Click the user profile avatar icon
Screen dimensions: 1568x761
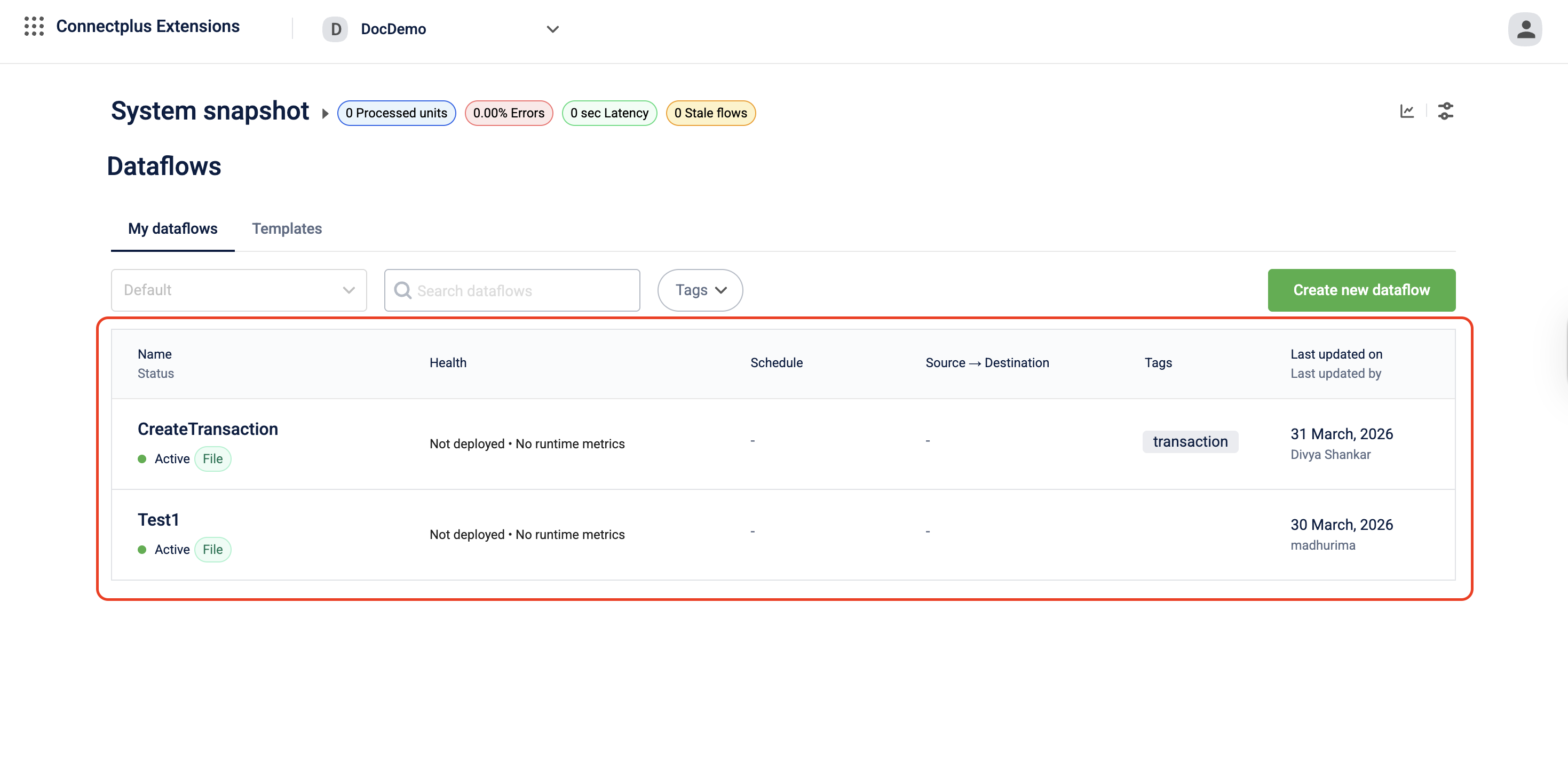(1524, 29)
